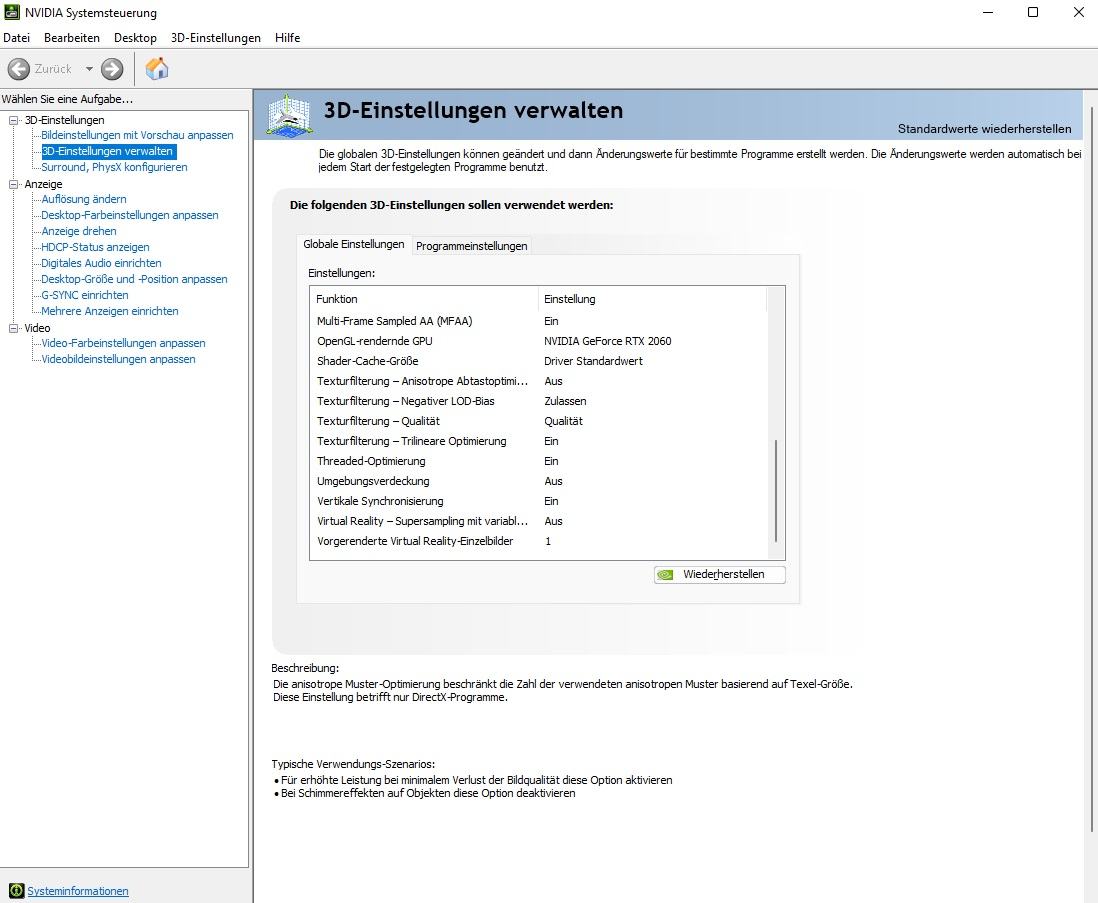Click the Funktion column header
Screen dimensions: 1098x903
pos(424,299)
